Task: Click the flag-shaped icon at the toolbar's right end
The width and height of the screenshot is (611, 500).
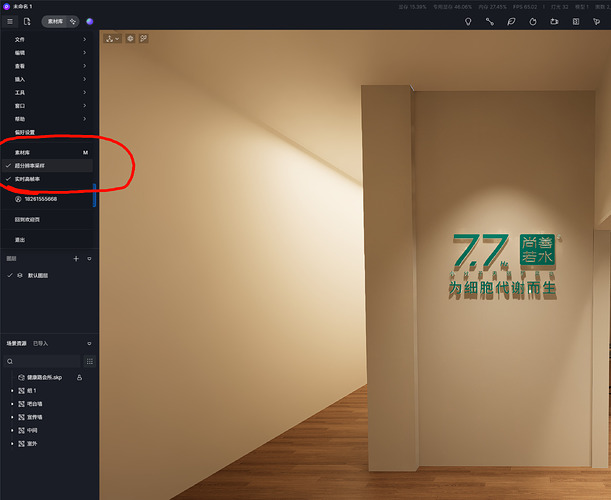Action: point(597,21)
